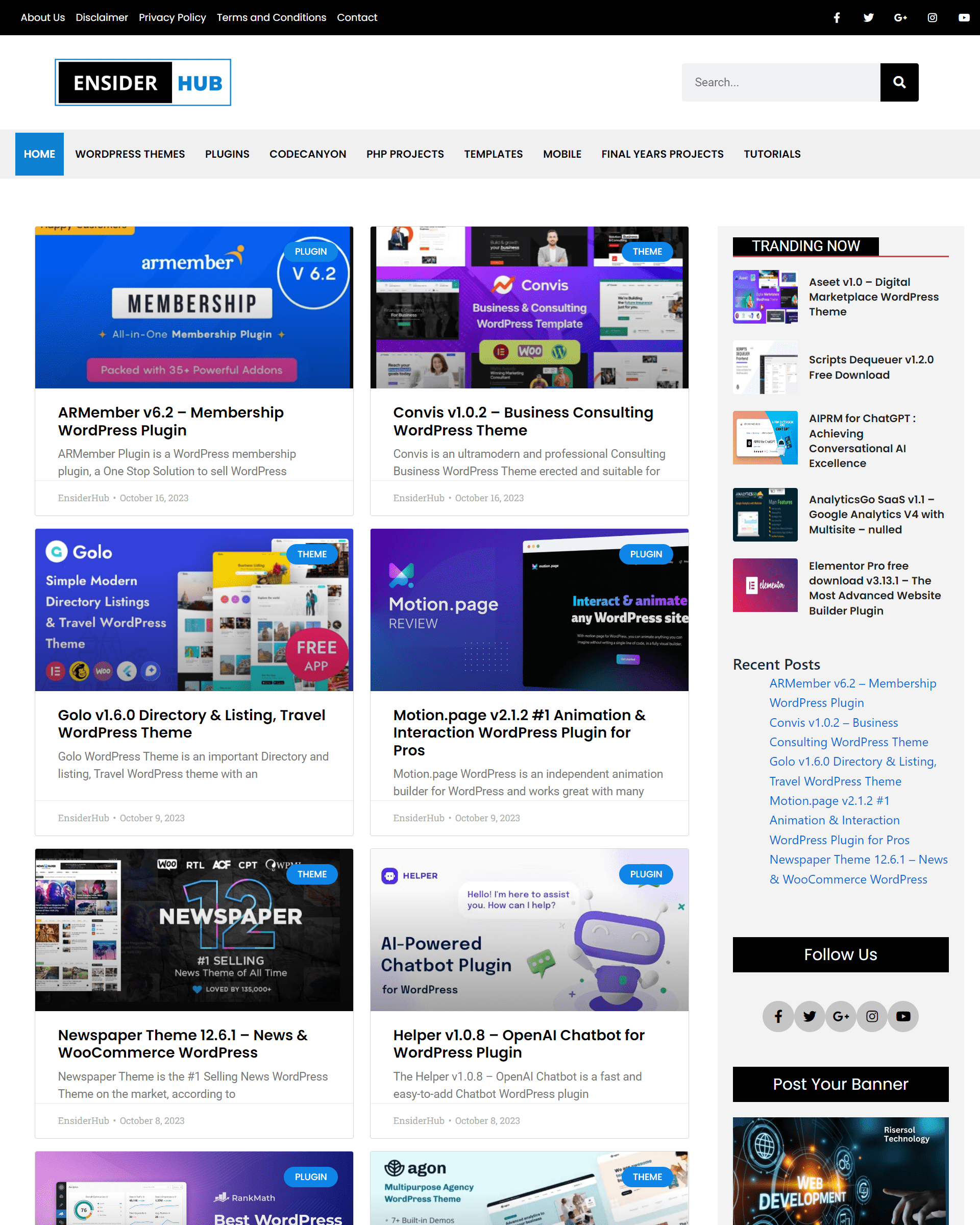
Task: Open CODECANYON menu item
Action: [x=308, y=154]
